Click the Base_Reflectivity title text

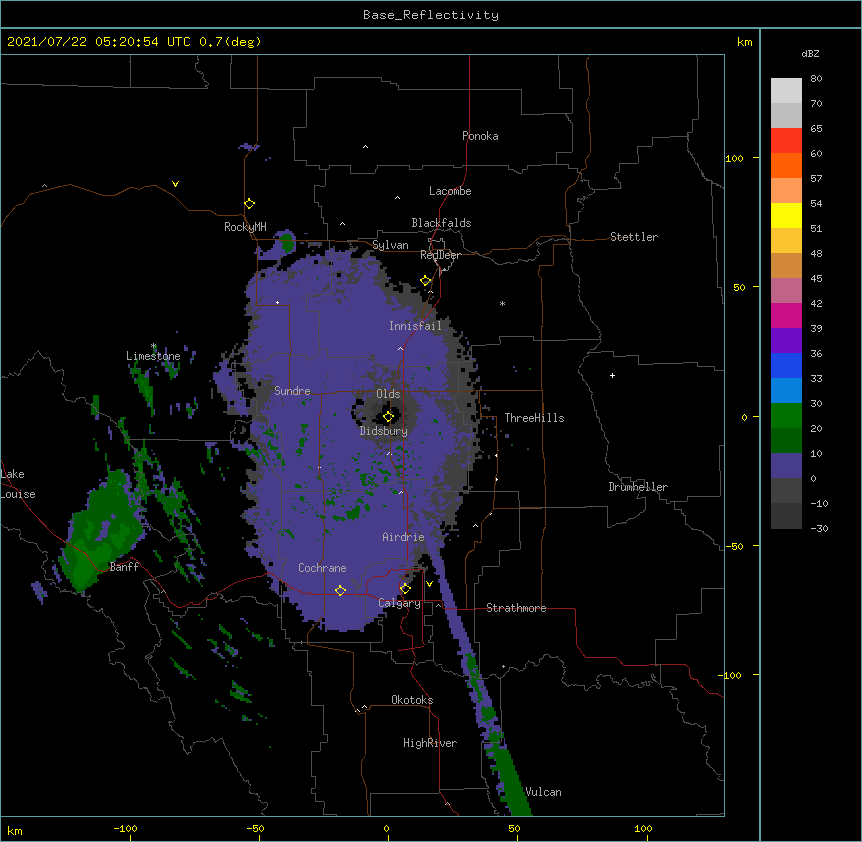(x=431, y=15)
